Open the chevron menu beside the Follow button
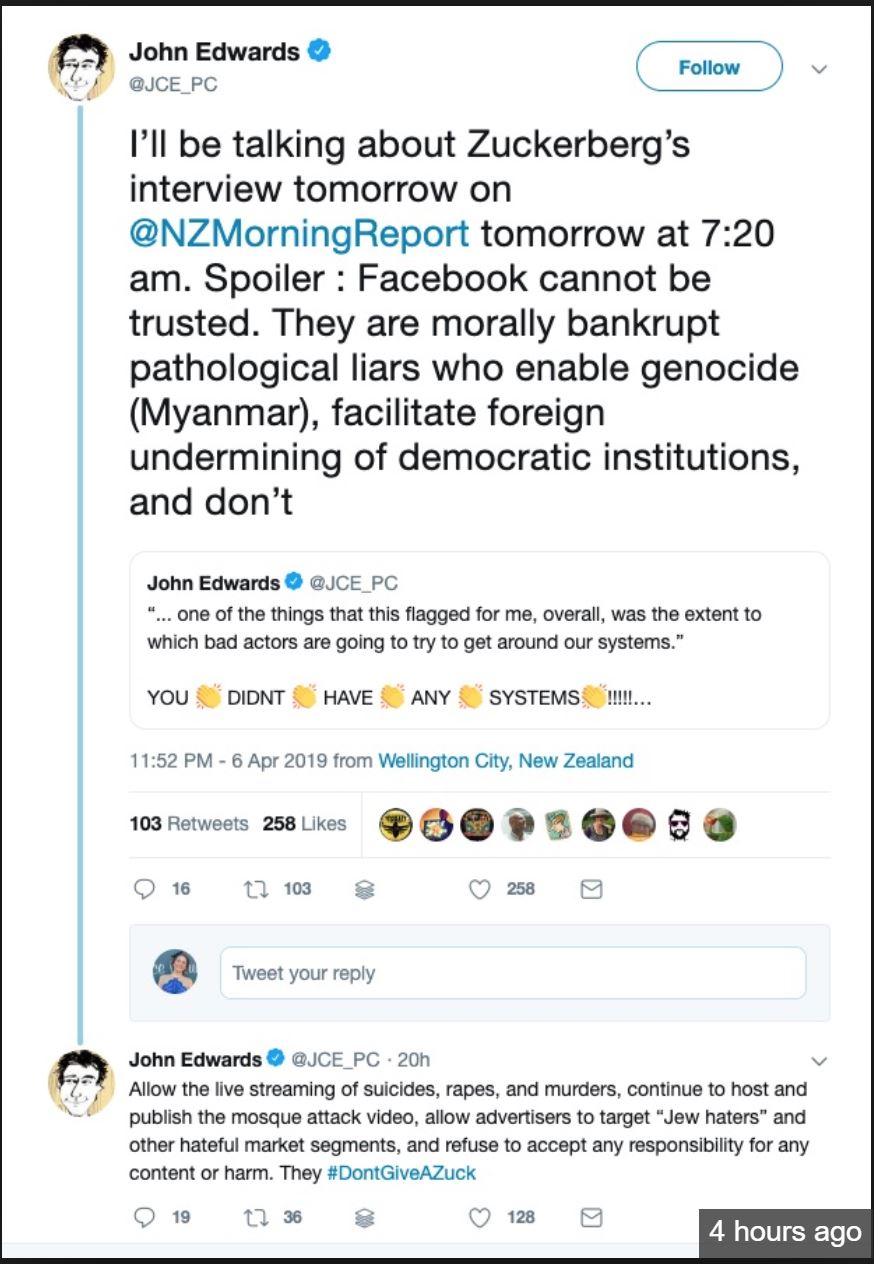The image size is (874, 1264). coord(819,68)
